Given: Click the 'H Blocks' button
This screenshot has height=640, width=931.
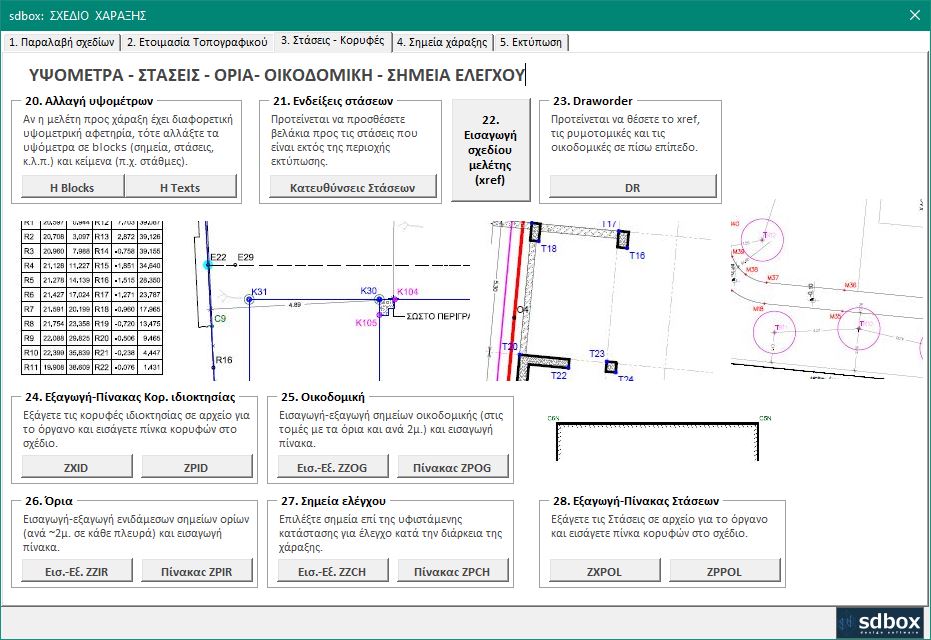Looking at the screenshot, I should click(x=73, y=187).
